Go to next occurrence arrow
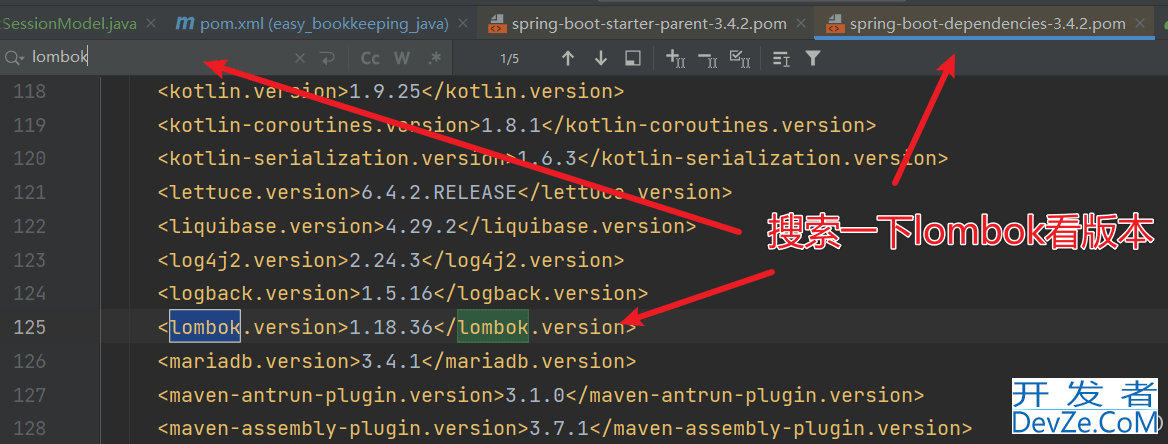The image size is (1168, 444). click(x=600, y=58)
